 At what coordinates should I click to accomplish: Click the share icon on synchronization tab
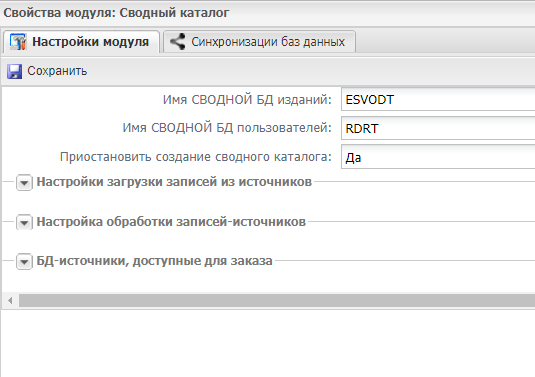click(178, 42)
